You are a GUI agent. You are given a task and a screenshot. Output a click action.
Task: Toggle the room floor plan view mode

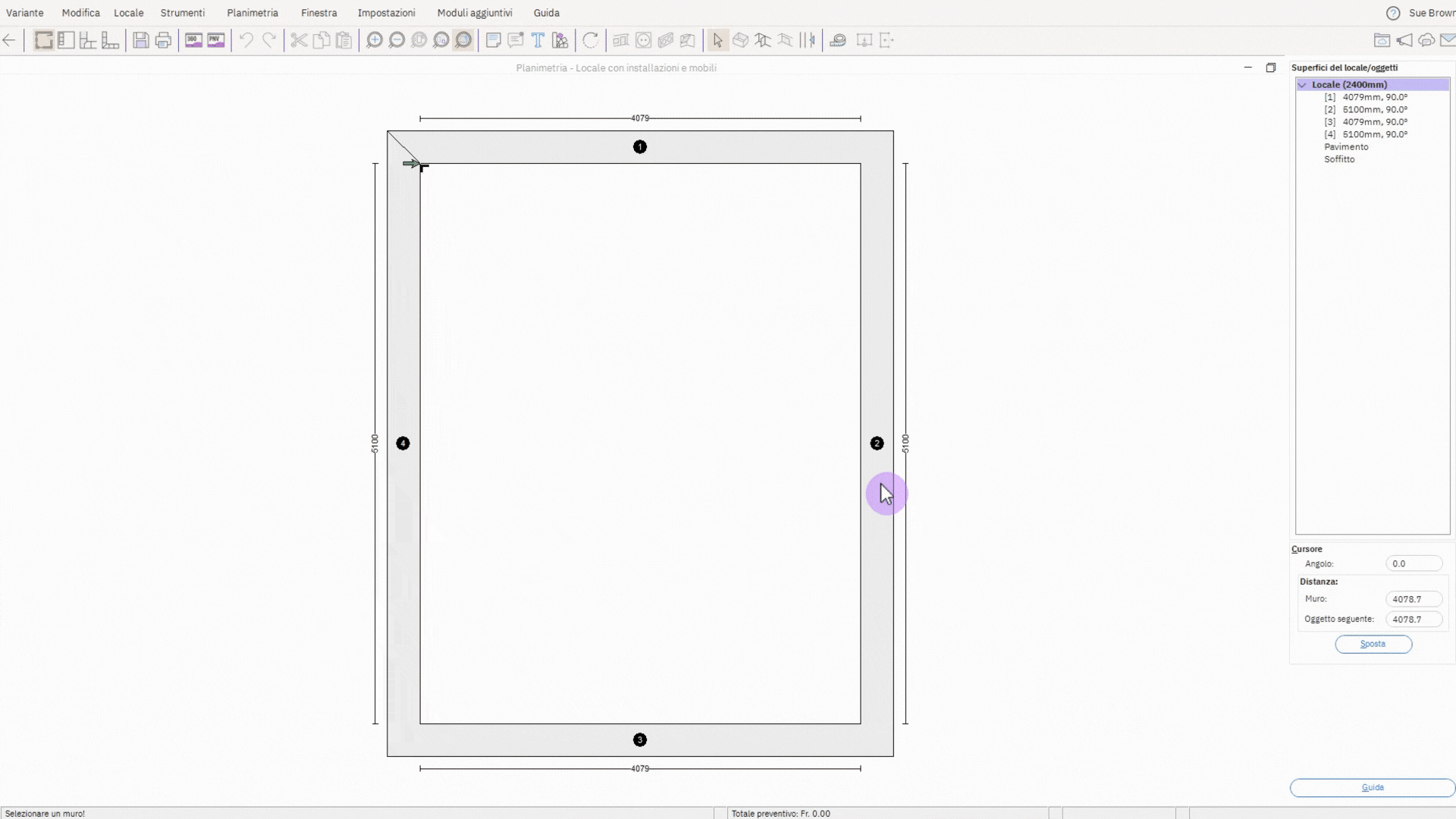(x=43, y=40)
